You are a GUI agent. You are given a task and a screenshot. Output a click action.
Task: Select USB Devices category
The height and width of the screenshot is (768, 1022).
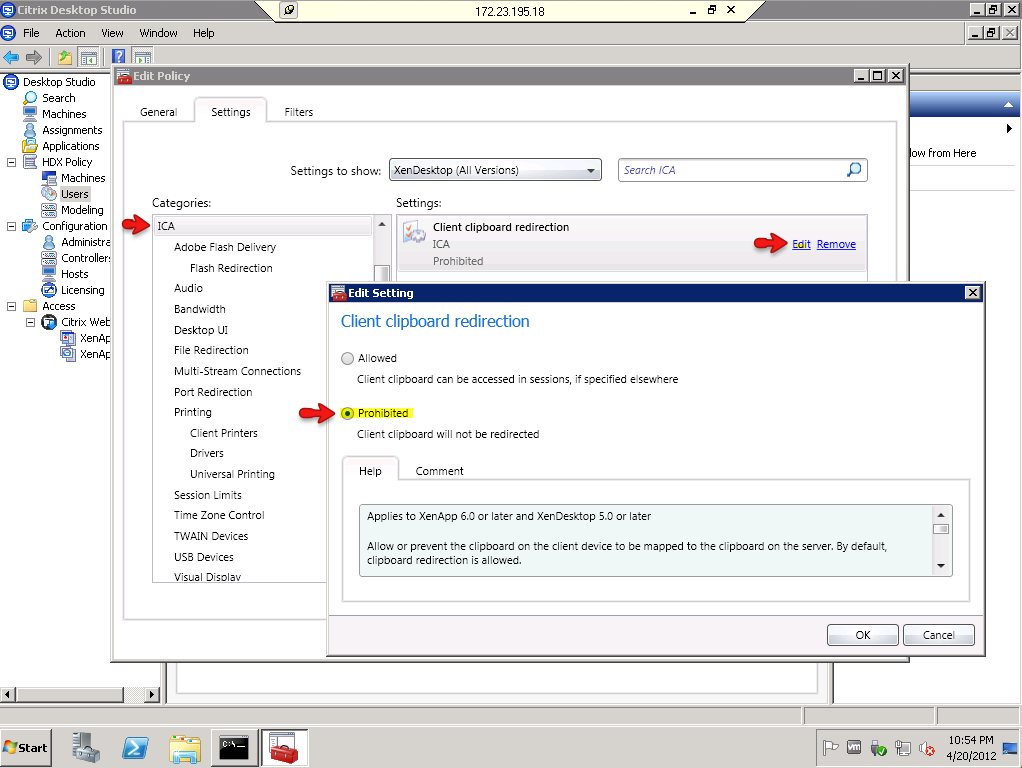203,557
